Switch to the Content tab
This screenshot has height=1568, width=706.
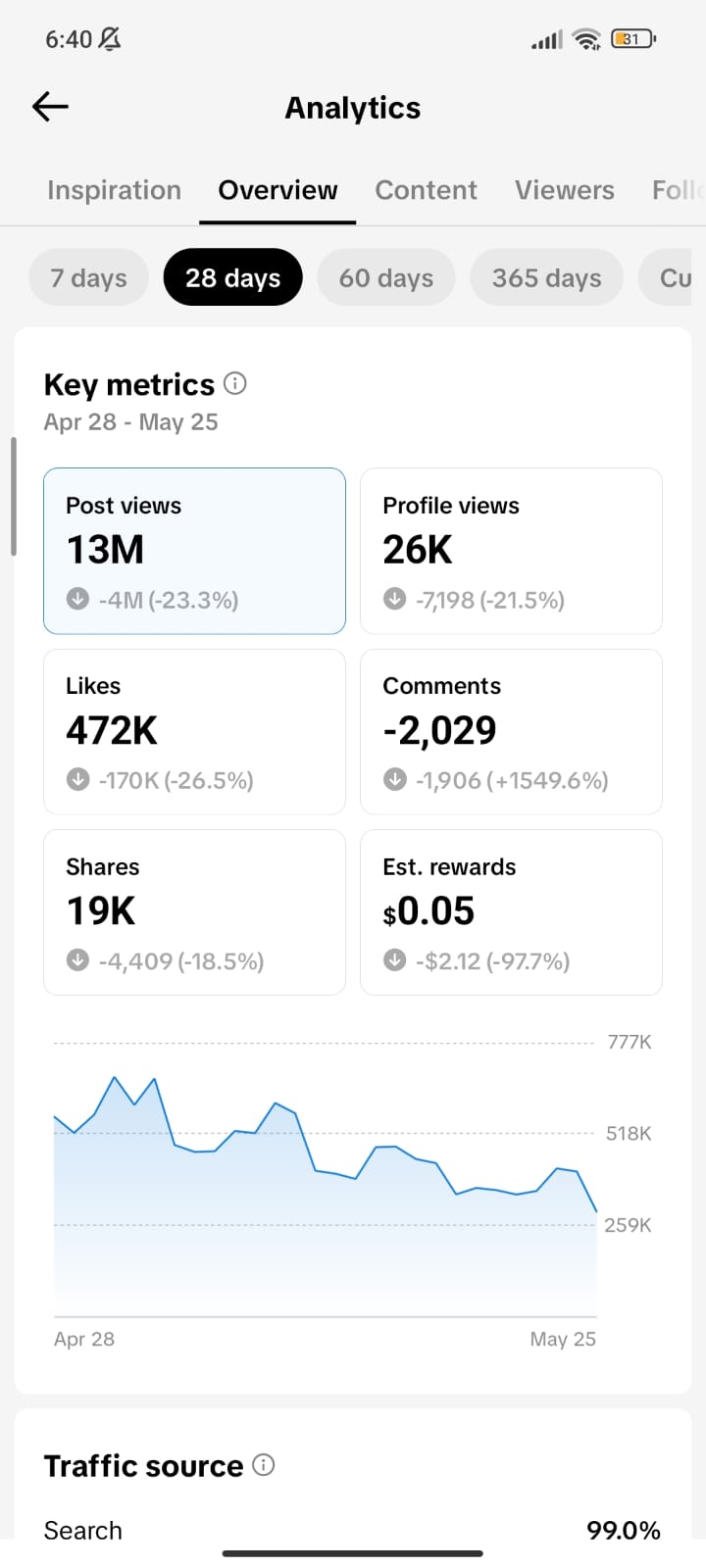coord(427,190)
